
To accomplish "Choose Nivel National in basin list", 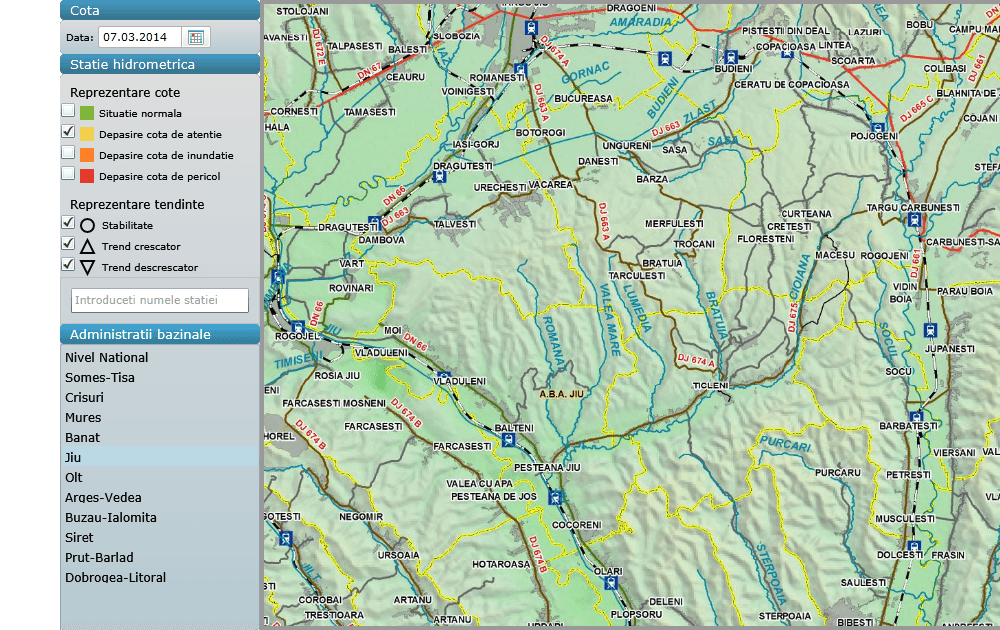I will [x=107, y=357].
